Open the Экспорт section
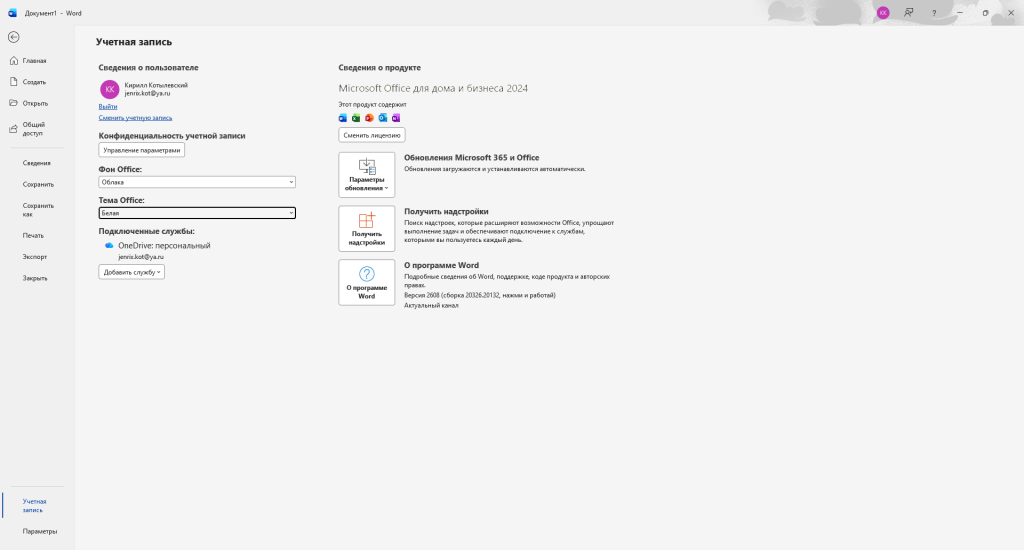This screenshot has height=550, width=1024. [x=35, y=257]
